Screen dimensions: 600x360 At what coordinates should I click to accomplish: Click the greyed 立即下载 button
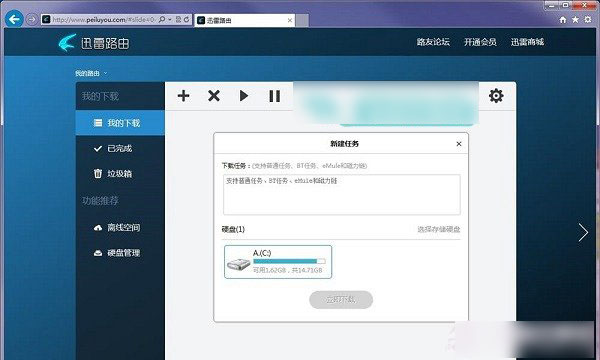341,300
